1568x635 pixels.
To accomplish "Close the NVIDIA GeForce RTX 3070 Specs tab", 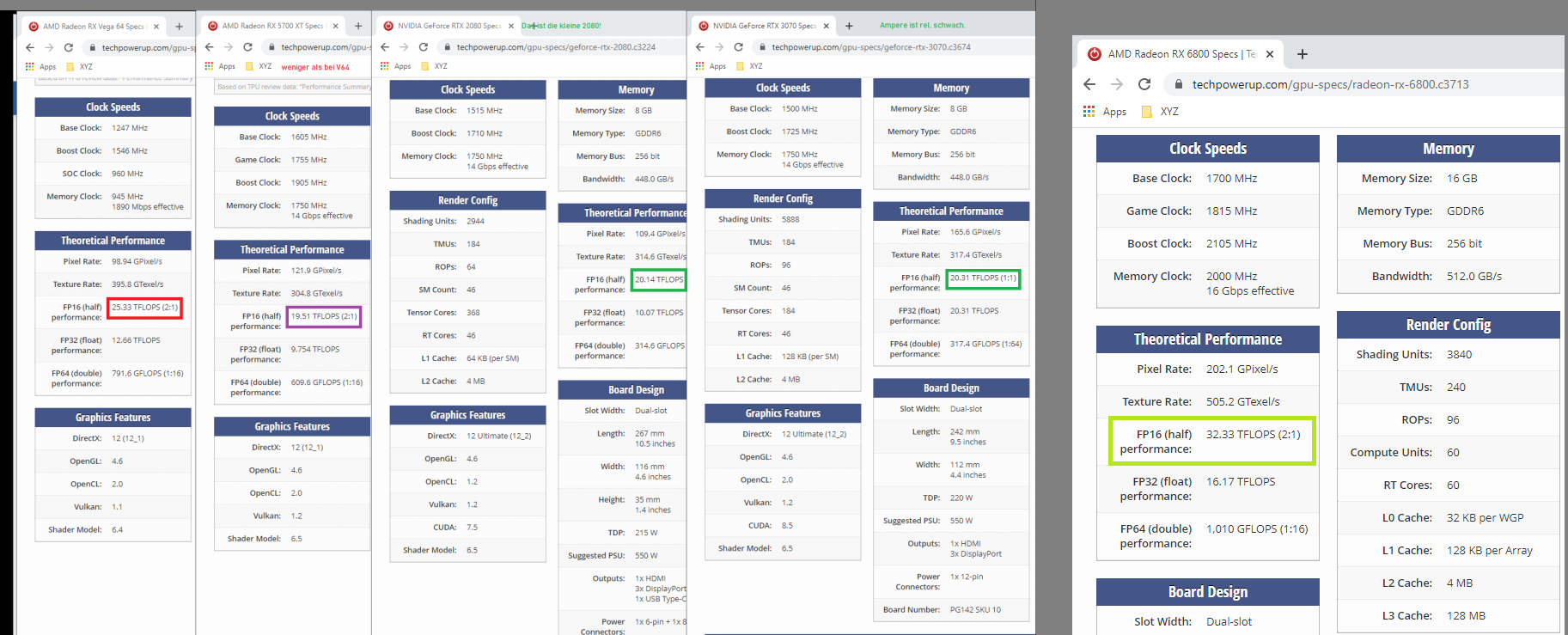I will click(828, 26).
